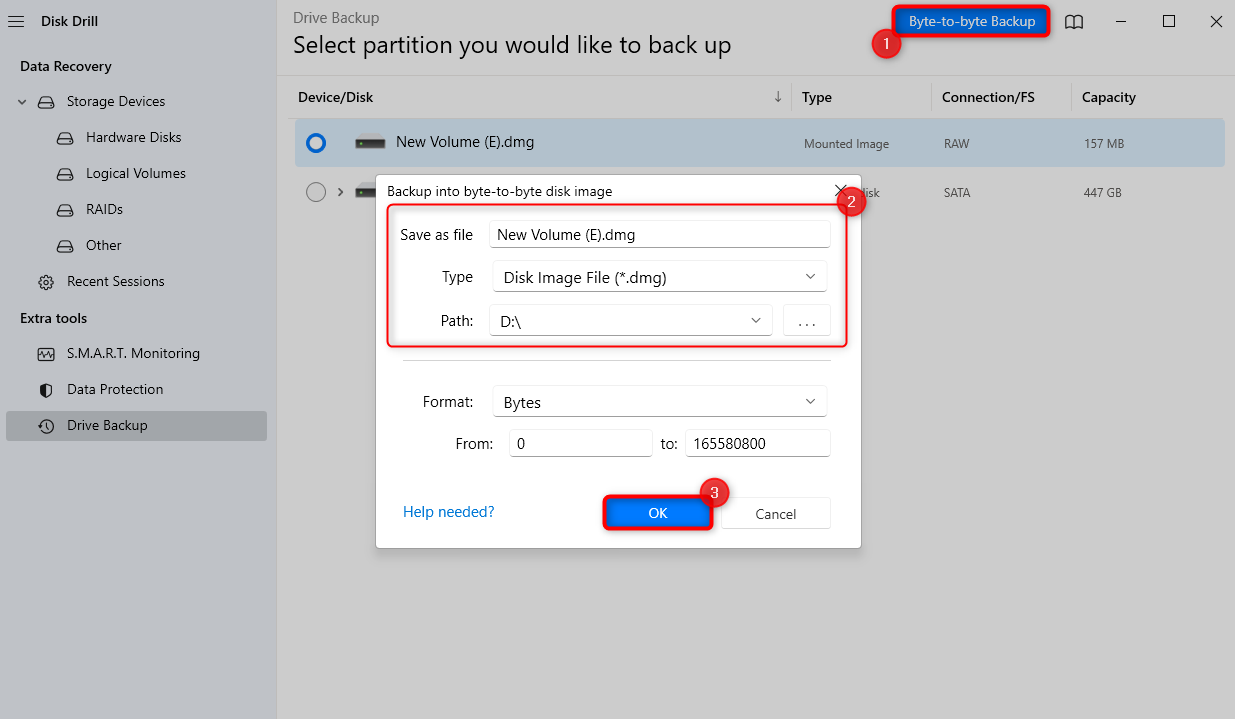Collapse the Storage Devices tree
The height and width of the screenshot is (719, 1235).
[22, 102]
